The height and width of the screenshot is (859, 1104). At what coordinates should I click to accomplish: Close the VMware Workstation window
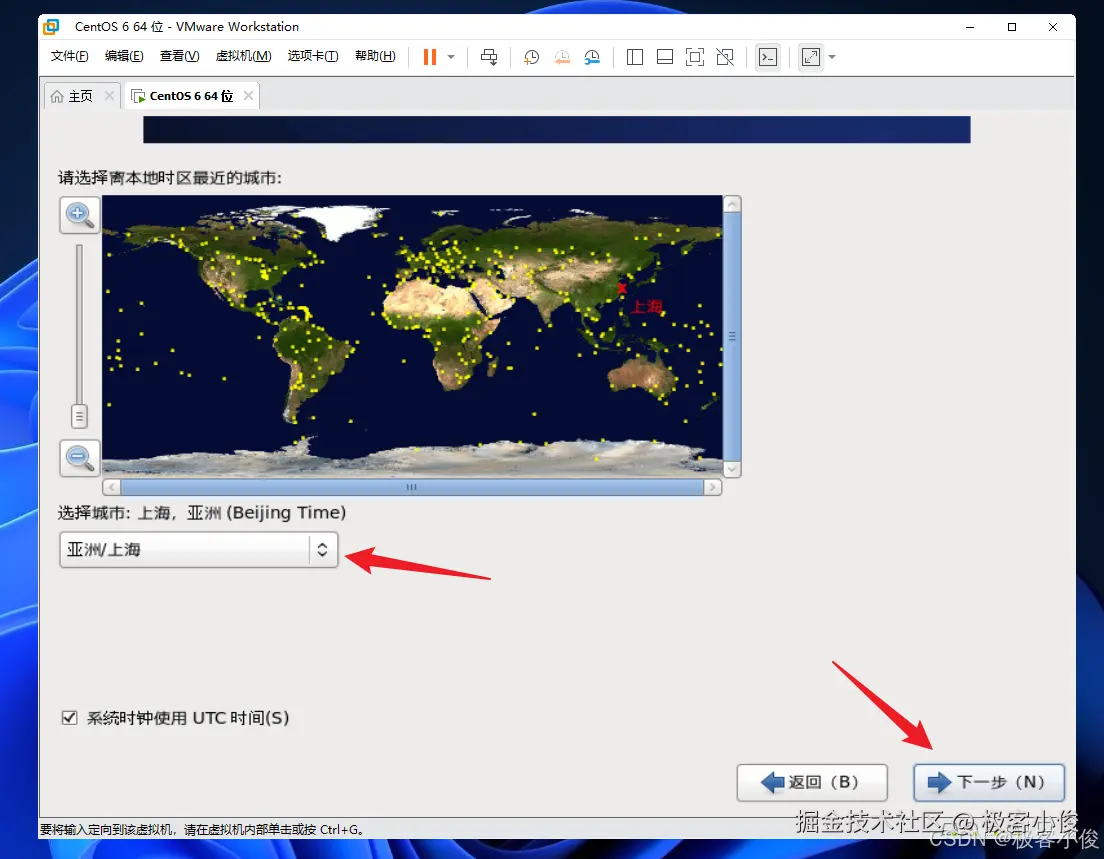coord(1053,27)
